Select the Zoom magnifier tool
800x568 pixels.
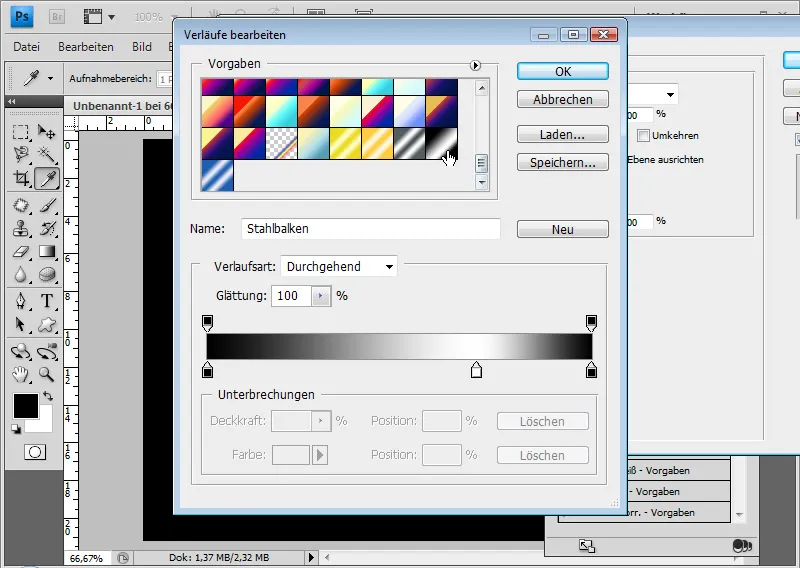pyautogui.click(x=46, y=375)
